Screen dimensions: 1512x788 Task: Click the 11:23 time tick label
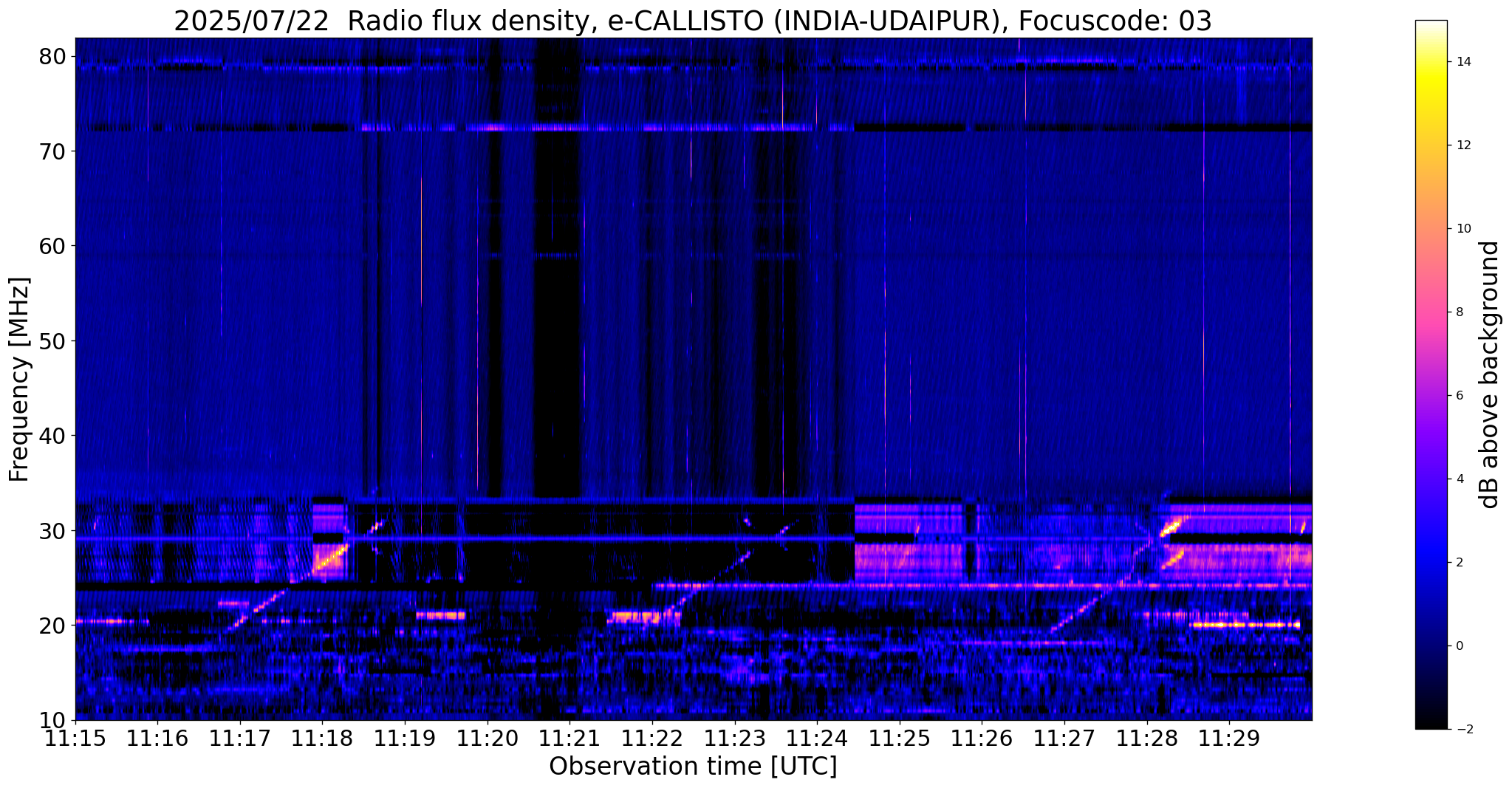[735, 739]
